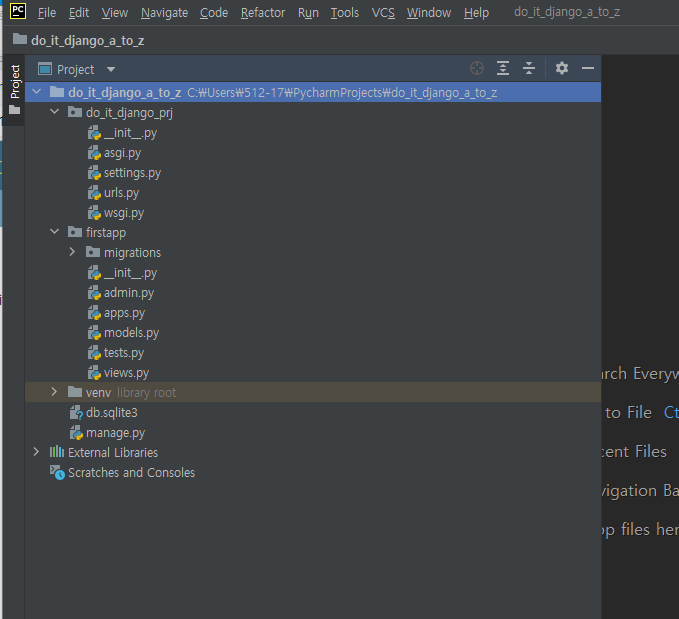The width and height of the screenshot is (679, 619).
Task: Click the do_it_django_prj package folder icon
Action: 75,112
